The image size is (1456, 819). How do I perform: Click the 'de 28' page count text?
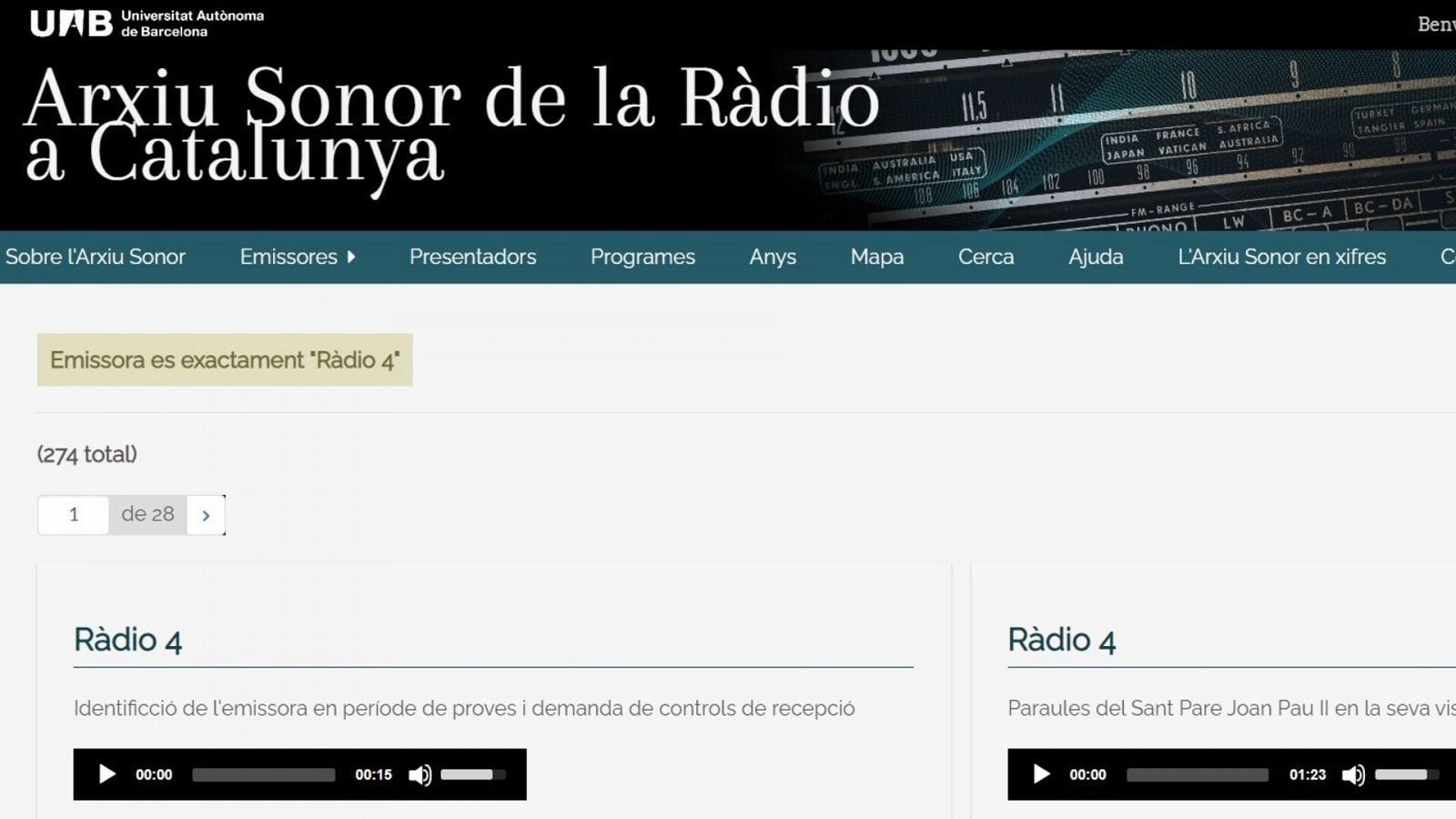point(147,514)
